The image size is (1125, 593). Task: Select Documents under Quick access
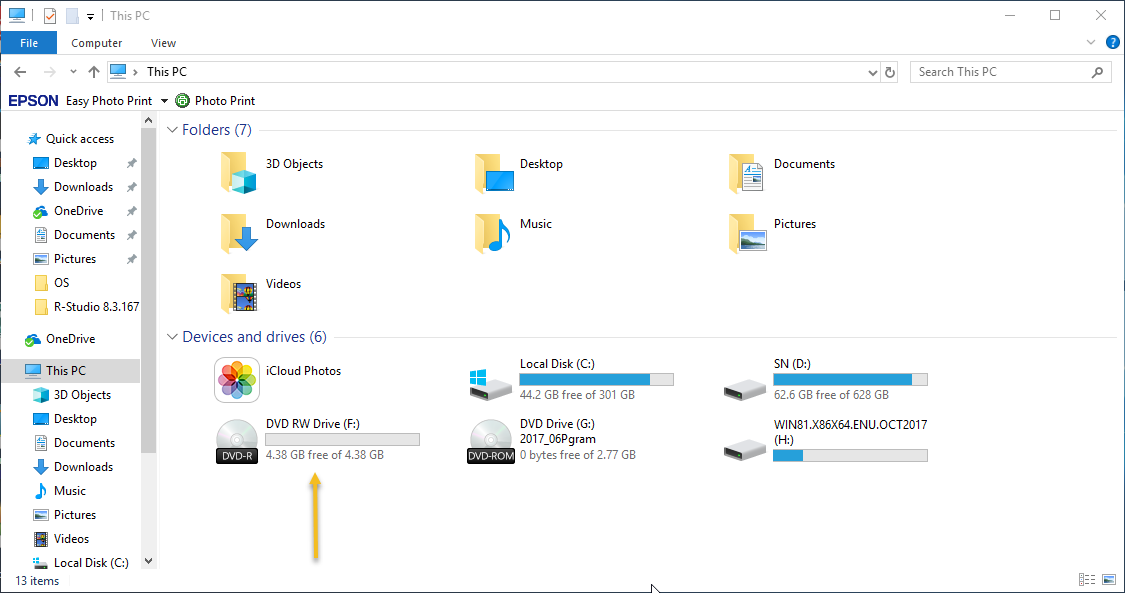84,234
